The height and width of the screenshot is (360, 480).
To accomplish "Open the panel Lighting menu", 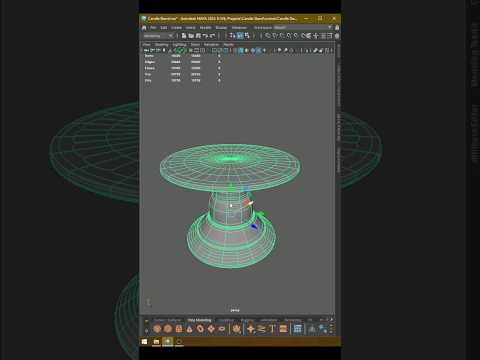I will click(x=179, y=44).
